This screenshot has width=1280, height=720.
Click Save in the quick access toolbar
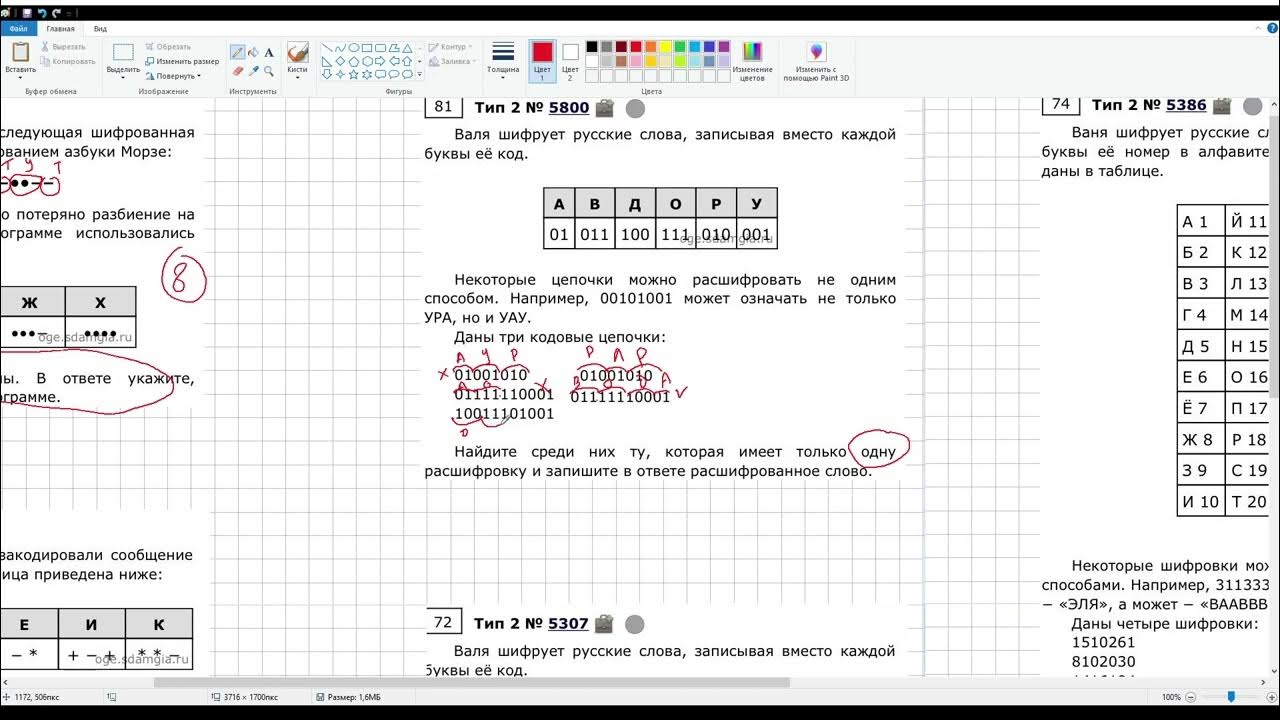click(x=27, y=13)
